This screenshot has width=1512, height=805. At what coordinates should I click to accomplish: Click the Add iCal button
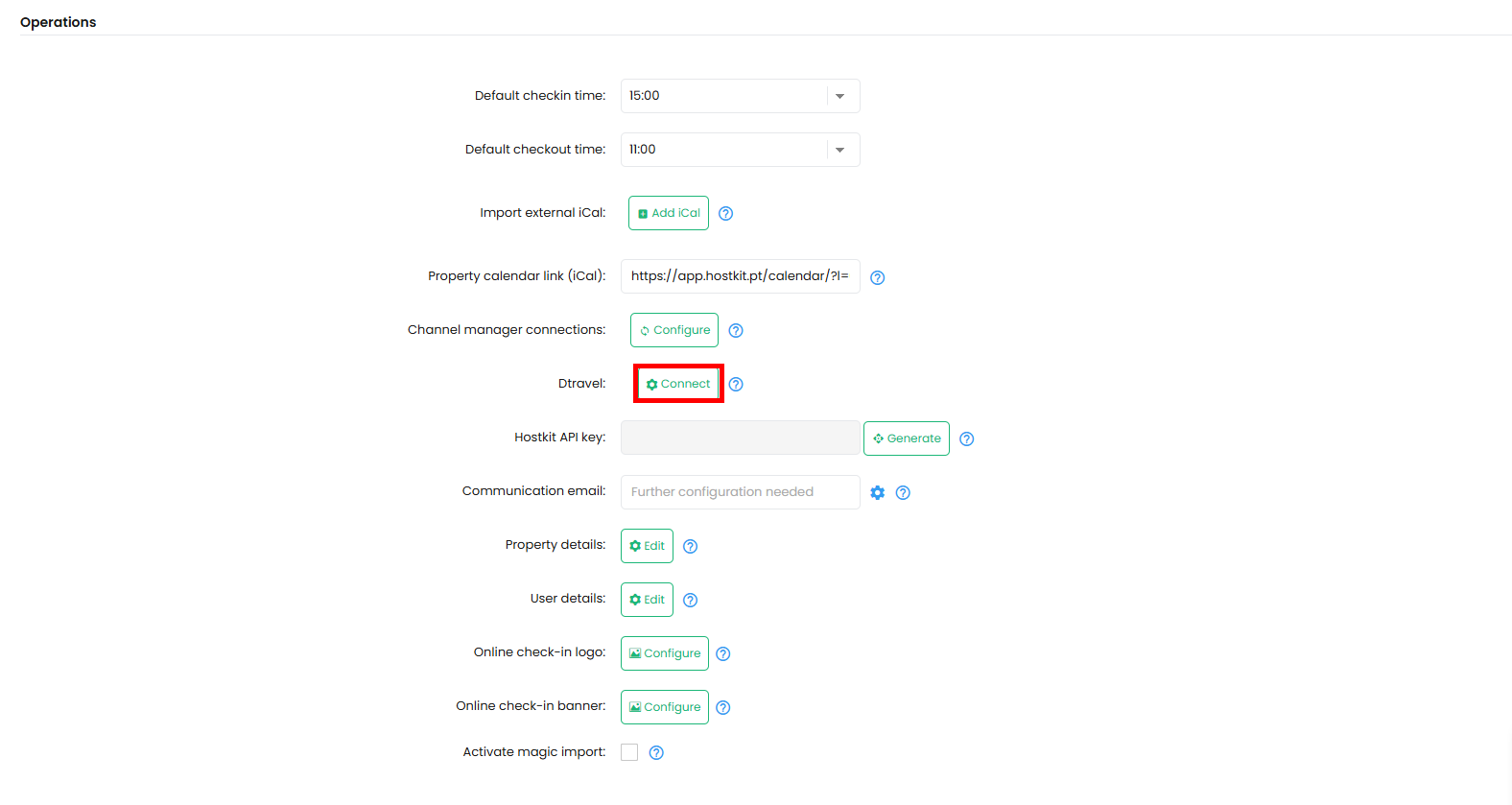coord(669,213)
